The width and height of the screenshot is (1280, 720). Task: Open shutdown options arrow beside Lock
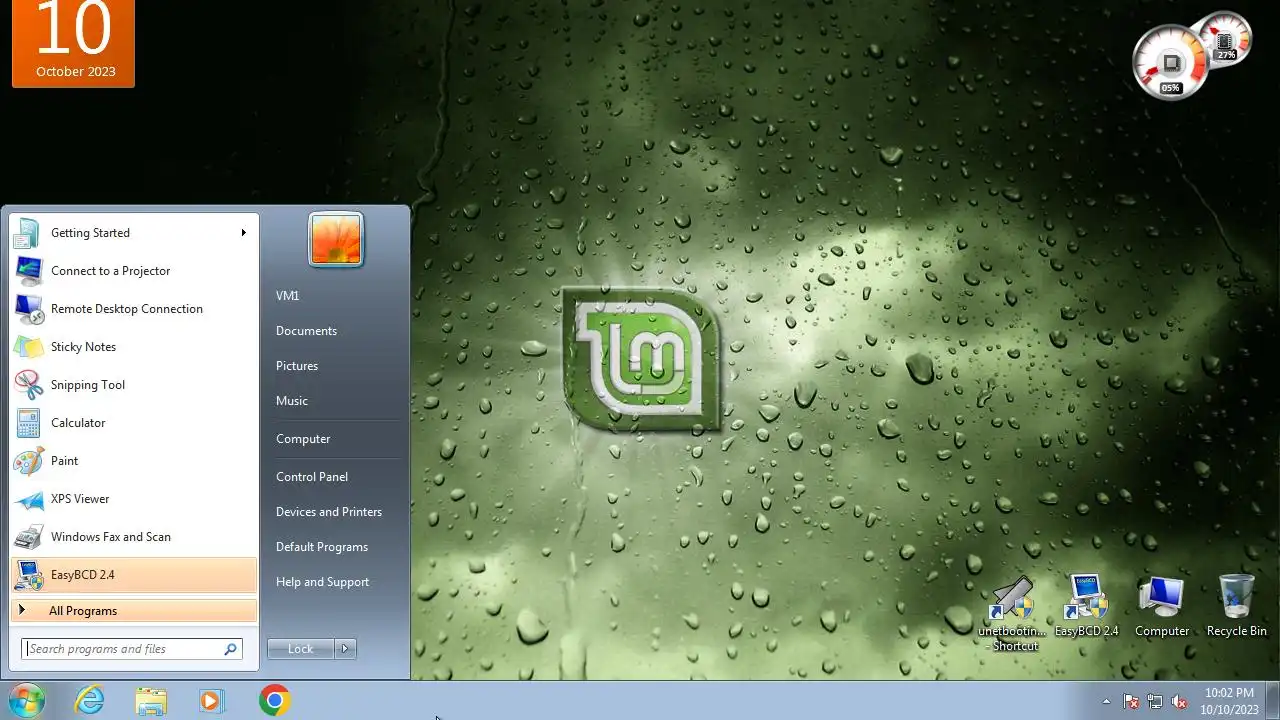pyautogui.click(x=345, y=649)
